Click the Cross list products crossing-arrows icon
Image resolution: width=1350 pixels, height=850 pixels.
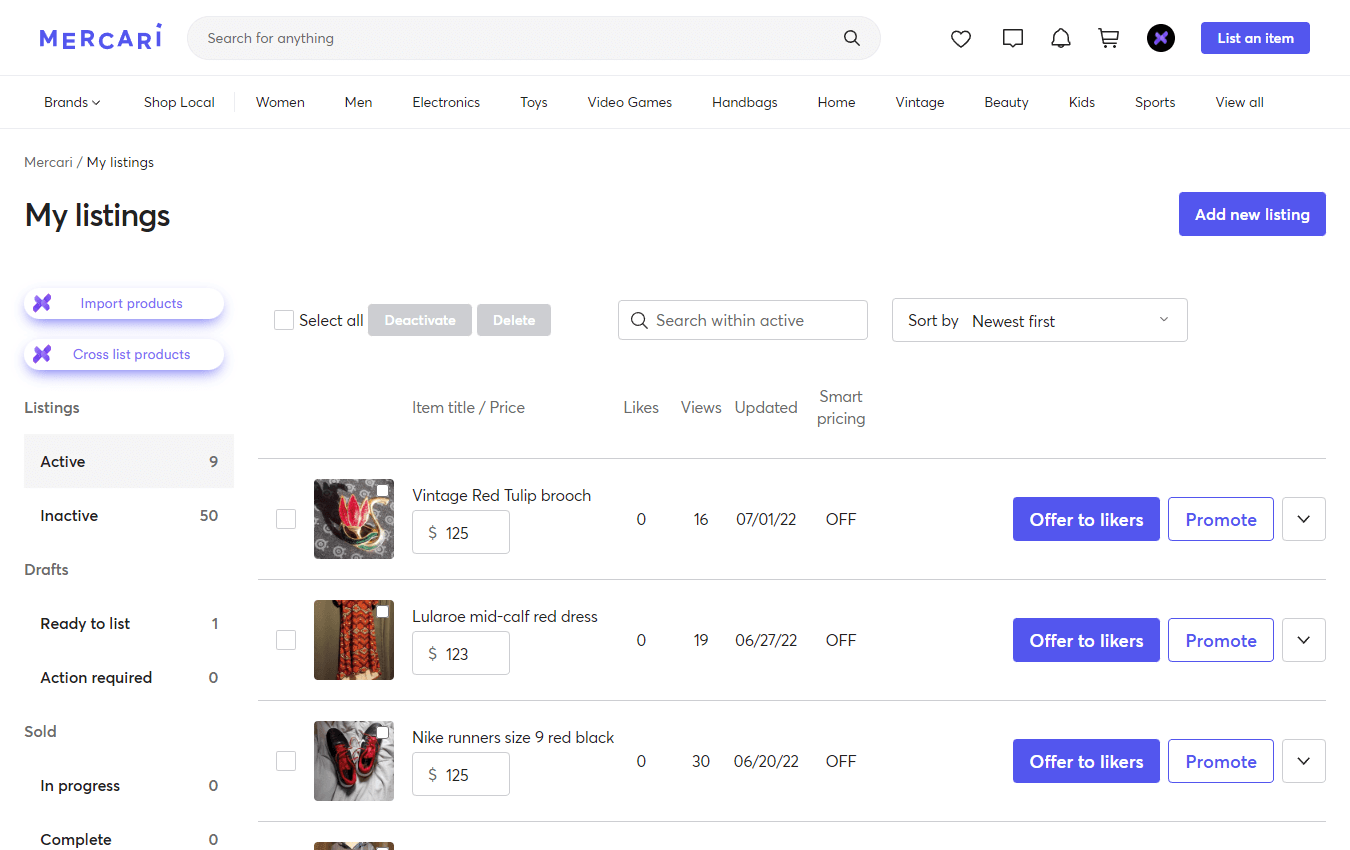tap(42, 354)
